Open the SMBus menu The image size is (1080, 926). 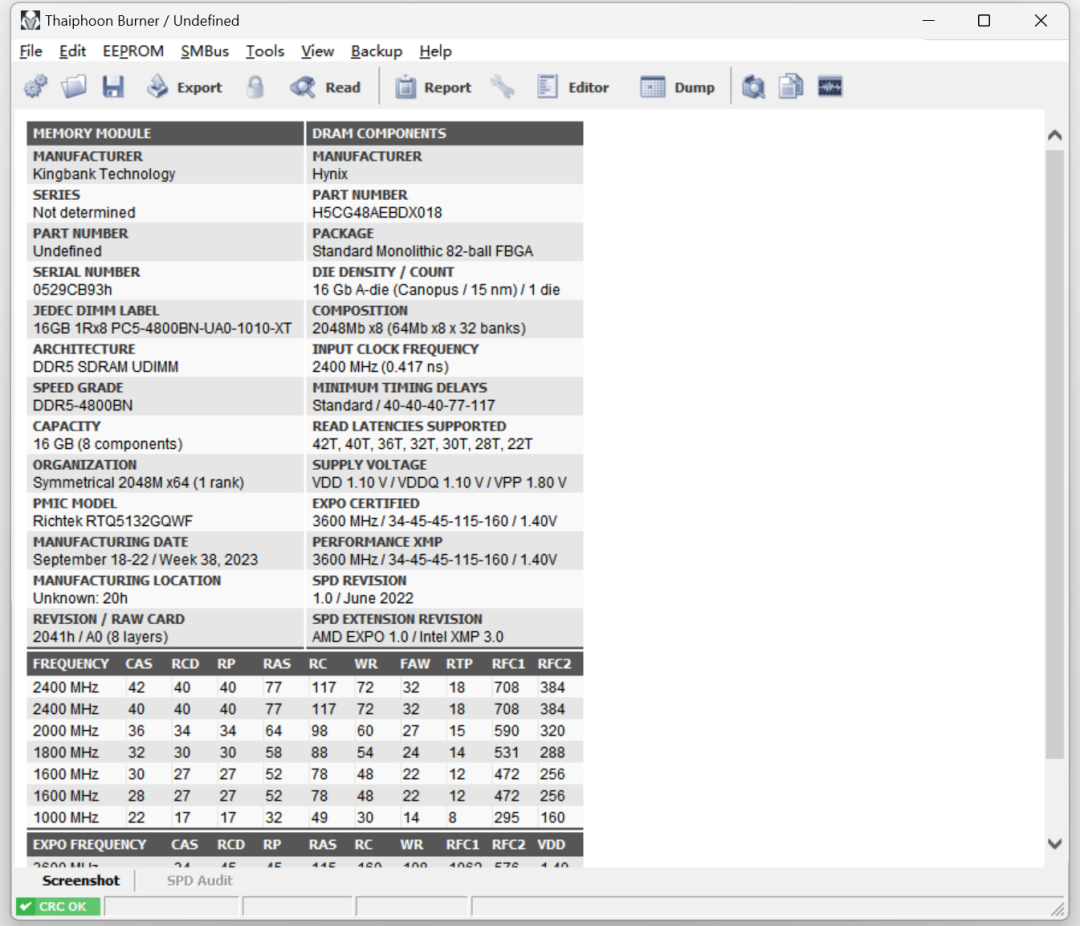click(205, 51)
